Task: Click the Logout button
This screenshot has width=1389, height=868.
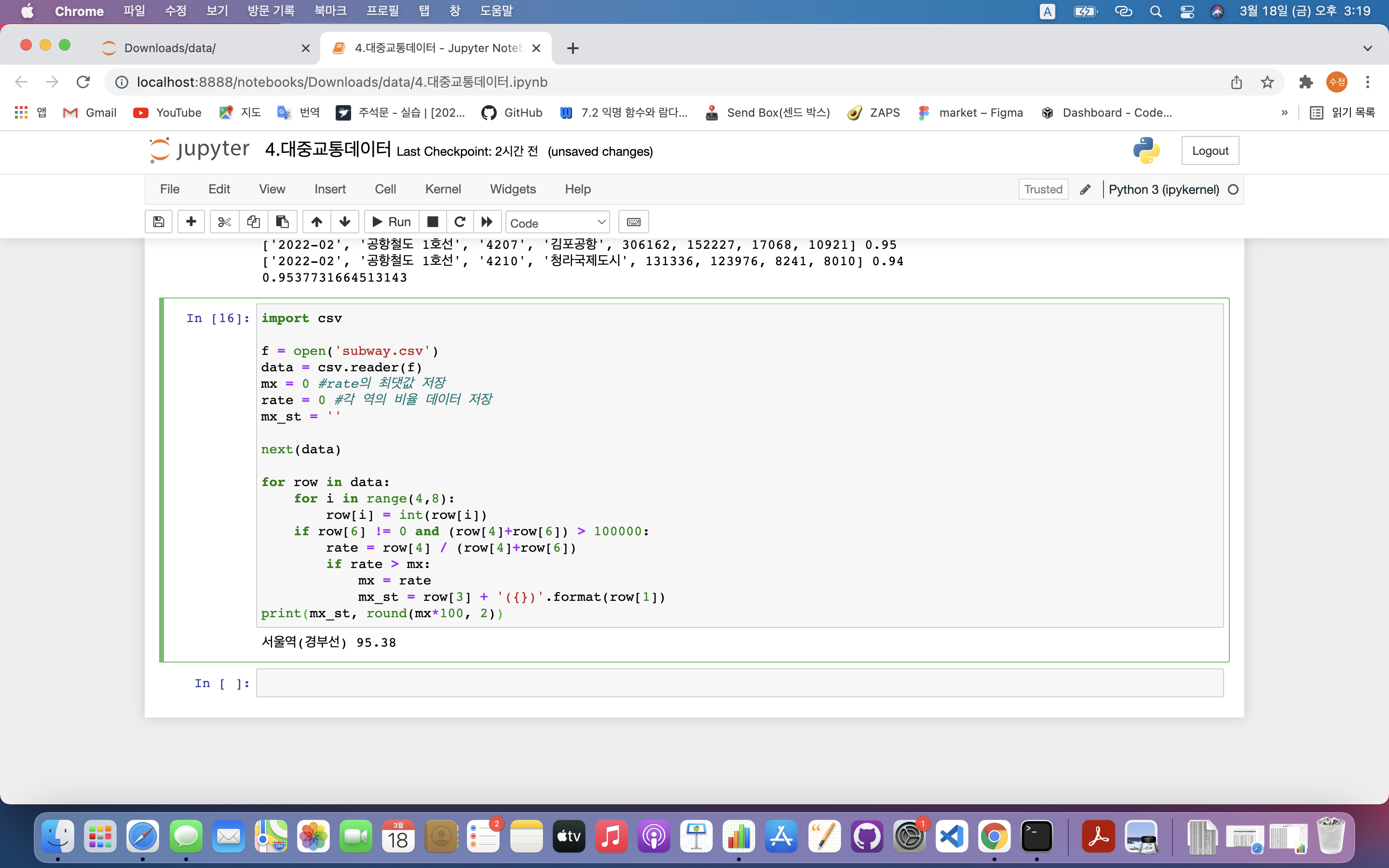Action: pyautogui.click(x=1210, y=151)
